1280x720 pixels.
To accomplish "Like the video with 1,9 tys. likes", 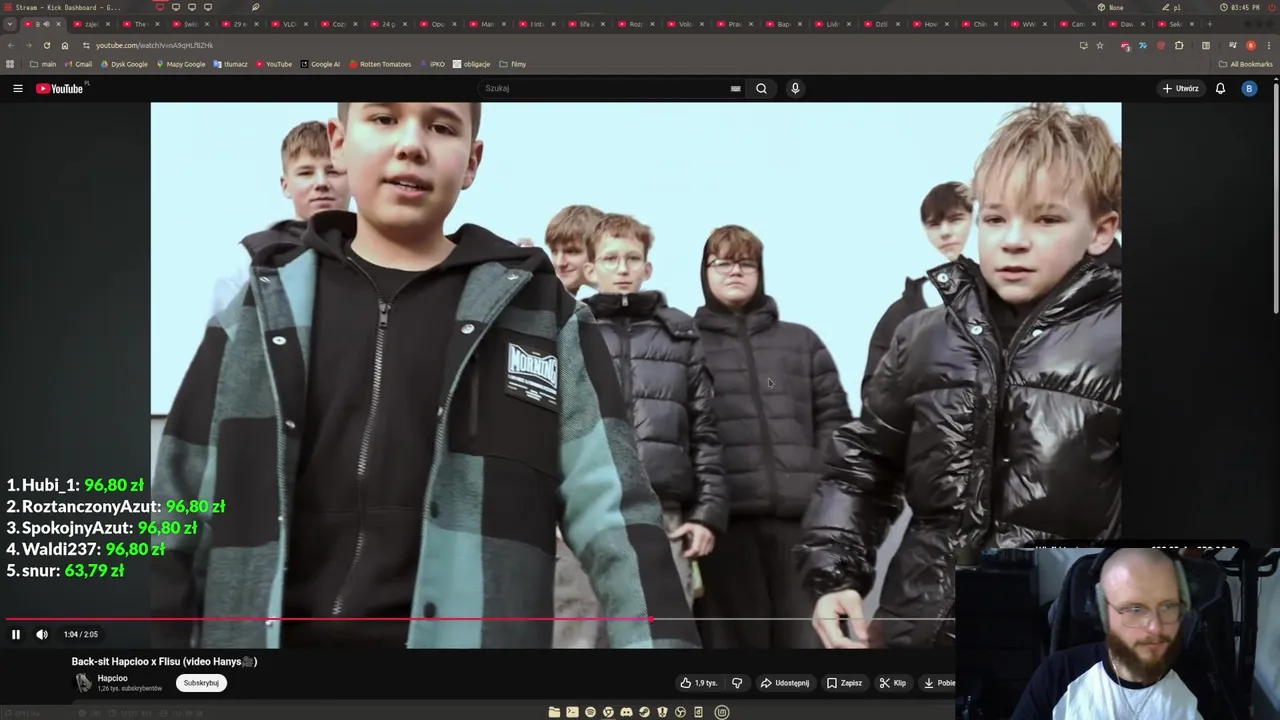I will click(699, 683).
